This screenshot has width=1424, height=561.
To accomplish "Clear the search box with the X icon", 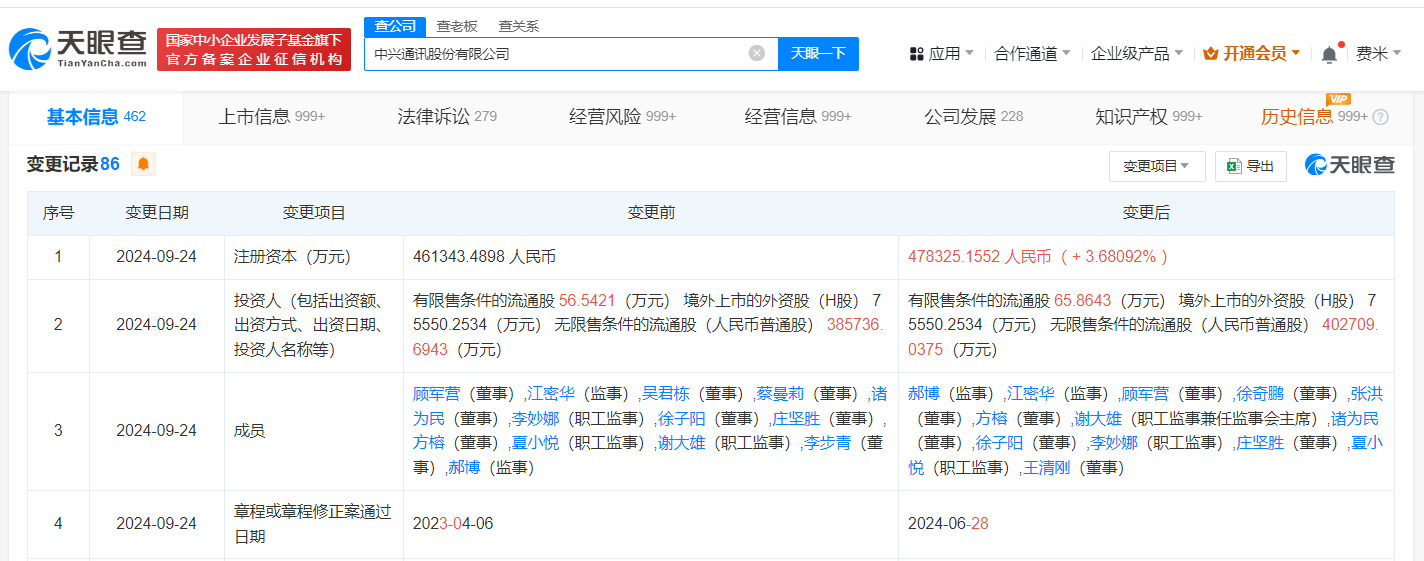I will pos(757,53).
